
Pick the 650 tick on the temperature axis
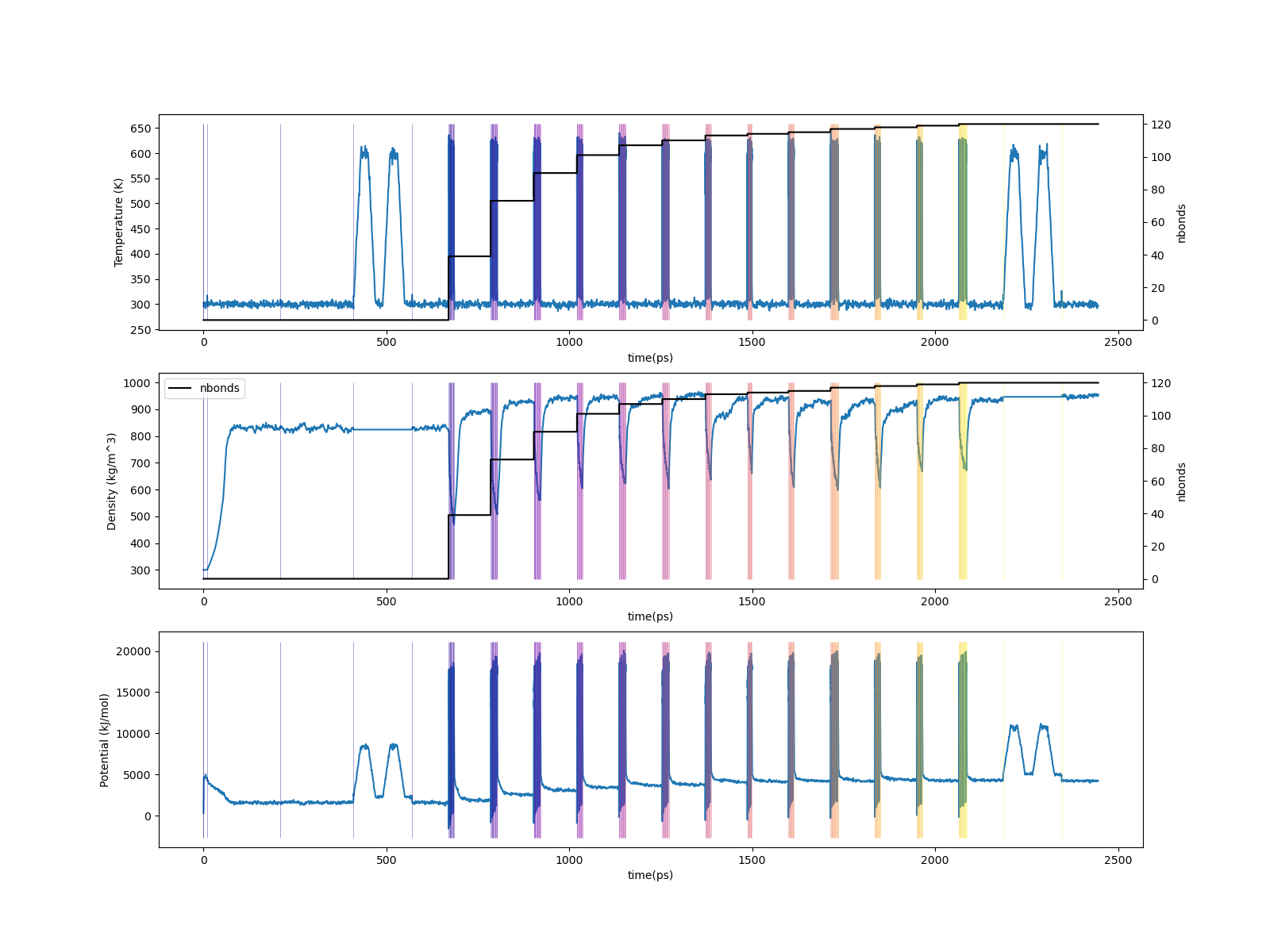140,129
